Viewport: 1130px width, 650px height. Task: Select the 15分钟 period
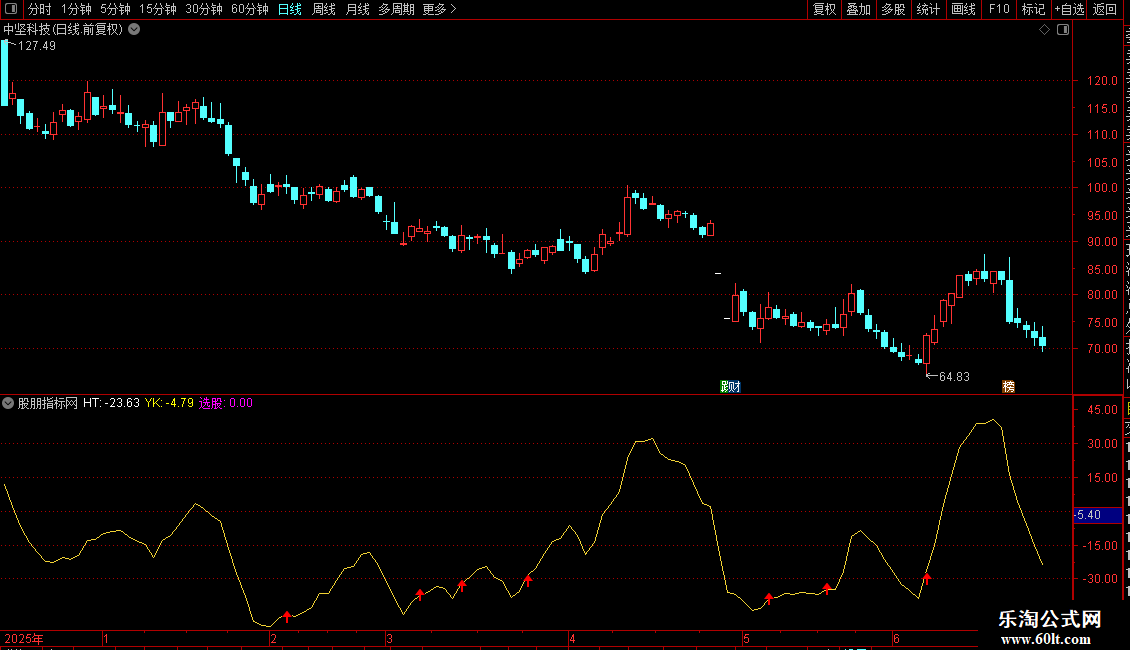tap(157, 9)
